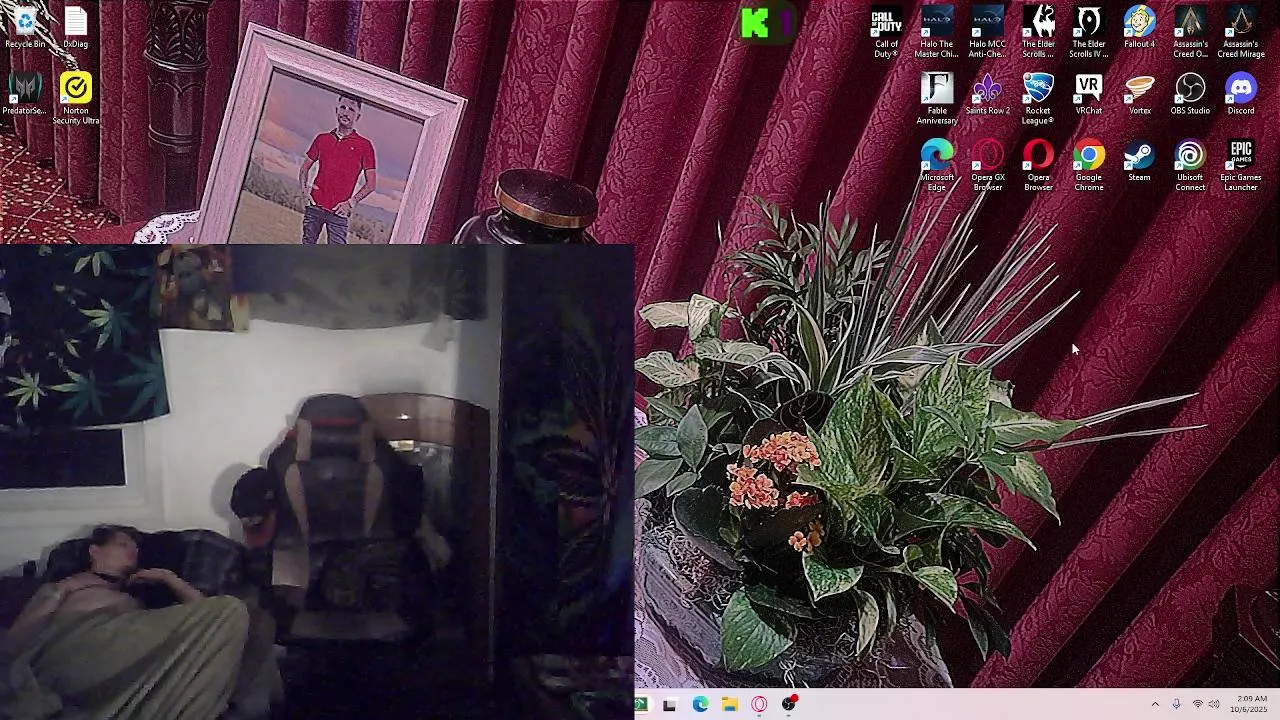The width and height of the screenshot is (1280, 720).
Task: Open Norton Security Ultra shortcut
Action: pyautogui.click(x=76, y=99)
